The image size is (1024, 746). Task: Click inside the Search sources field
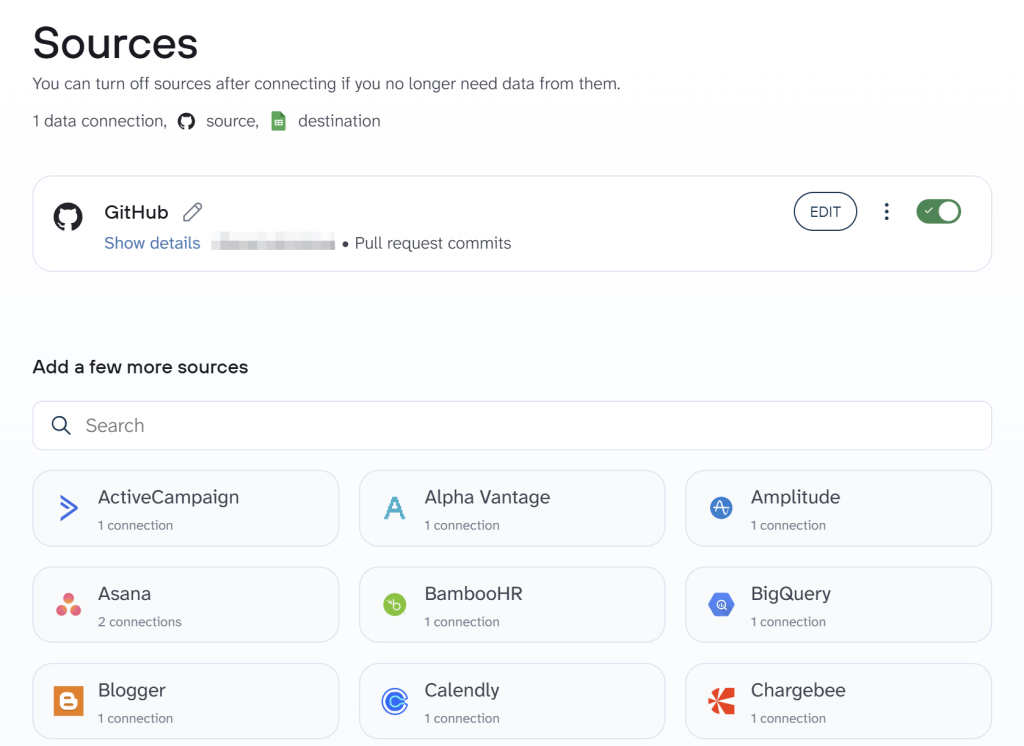coord(300,425)
